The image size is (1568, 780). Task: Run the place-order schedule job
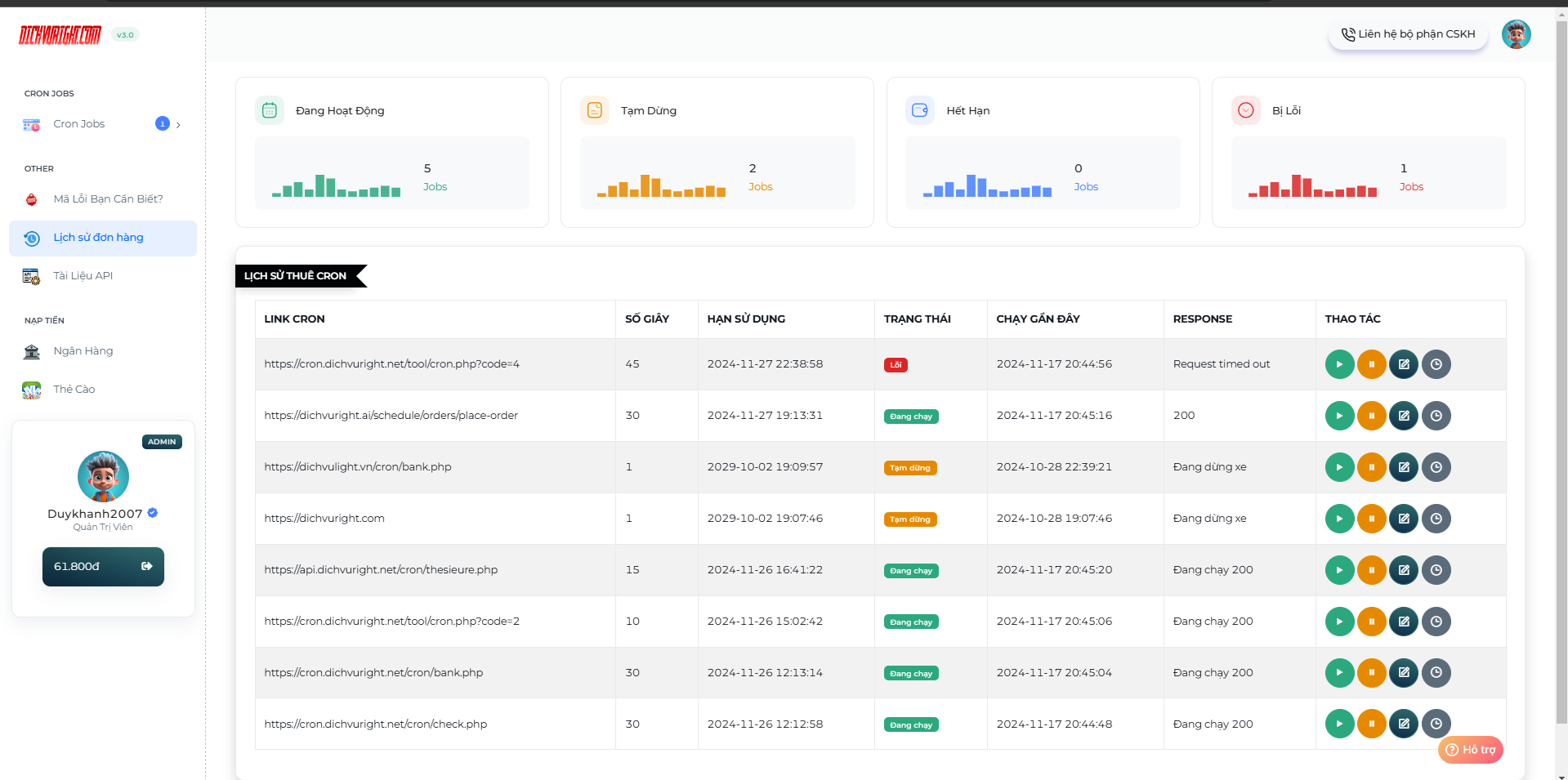tap(1339, 416)
